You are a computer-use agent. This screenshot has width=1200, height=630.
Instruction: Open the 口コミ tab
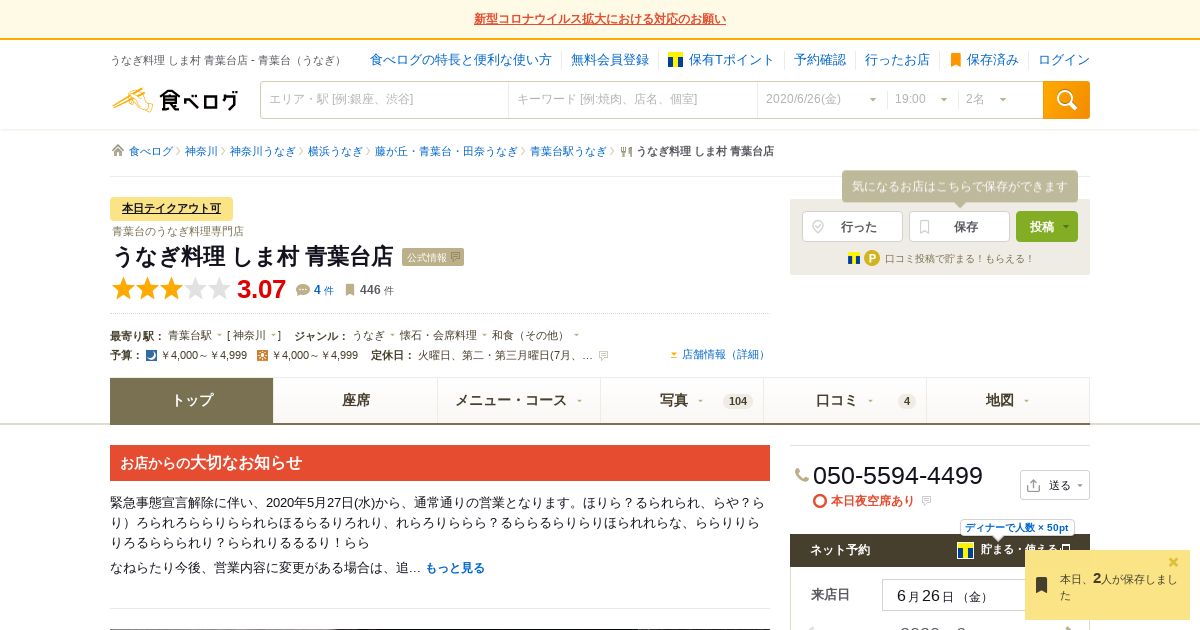[x=845, y=400]
